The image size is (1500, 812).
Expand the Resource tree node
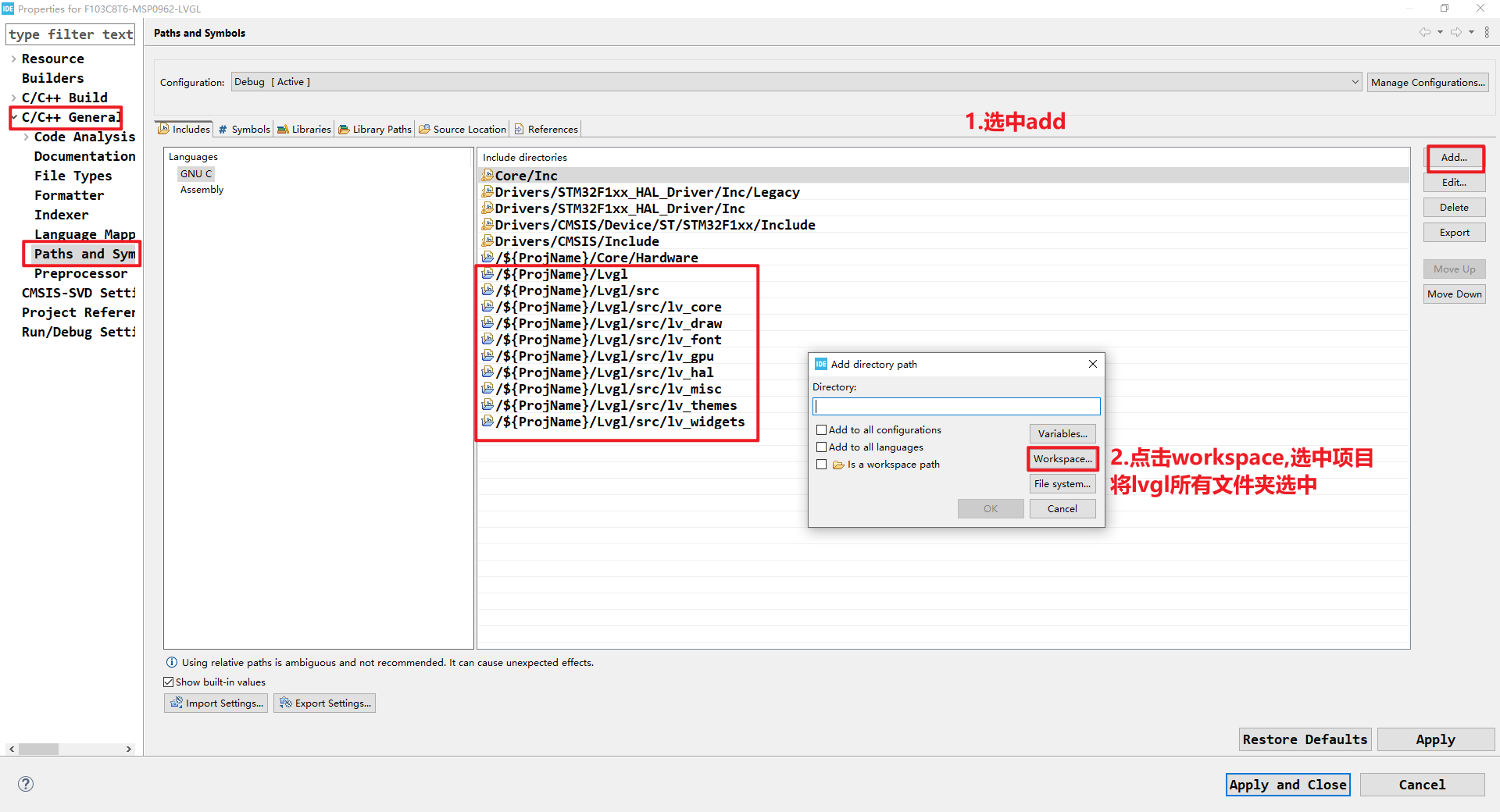[x=13, y=59]
